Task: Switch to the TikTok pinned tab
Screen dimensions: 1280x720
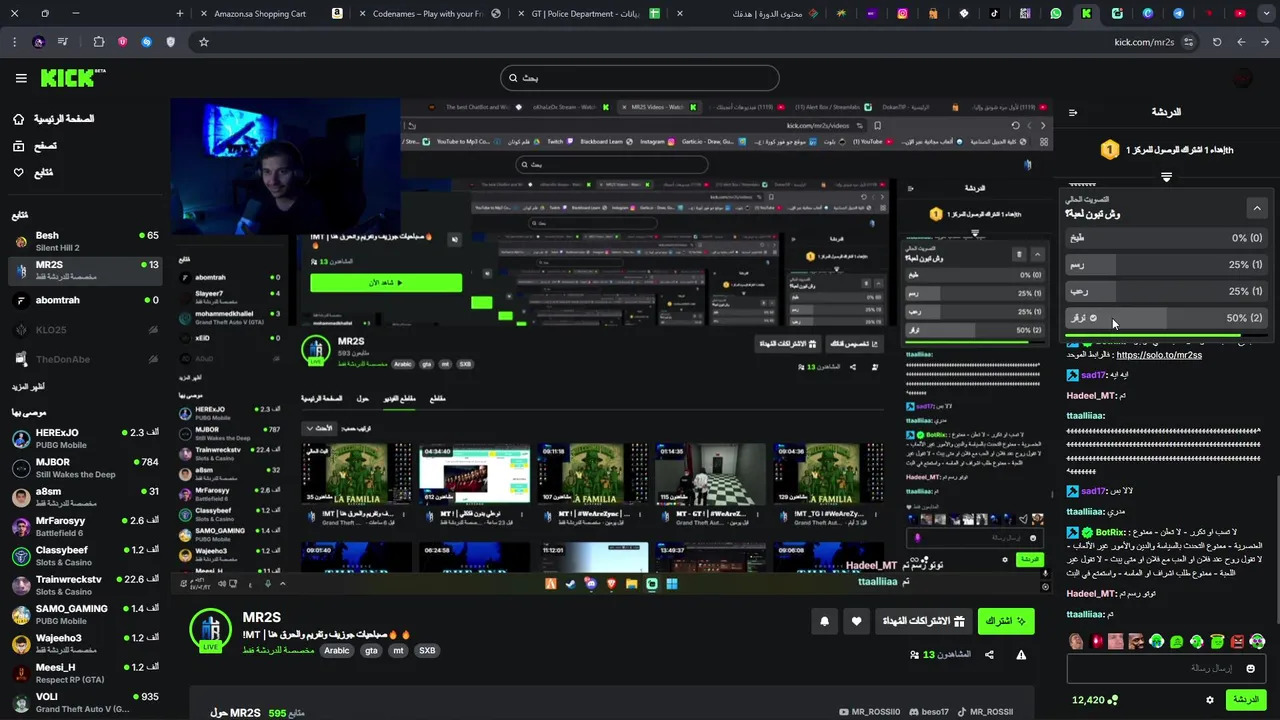Action: click(x=994, y=14)
